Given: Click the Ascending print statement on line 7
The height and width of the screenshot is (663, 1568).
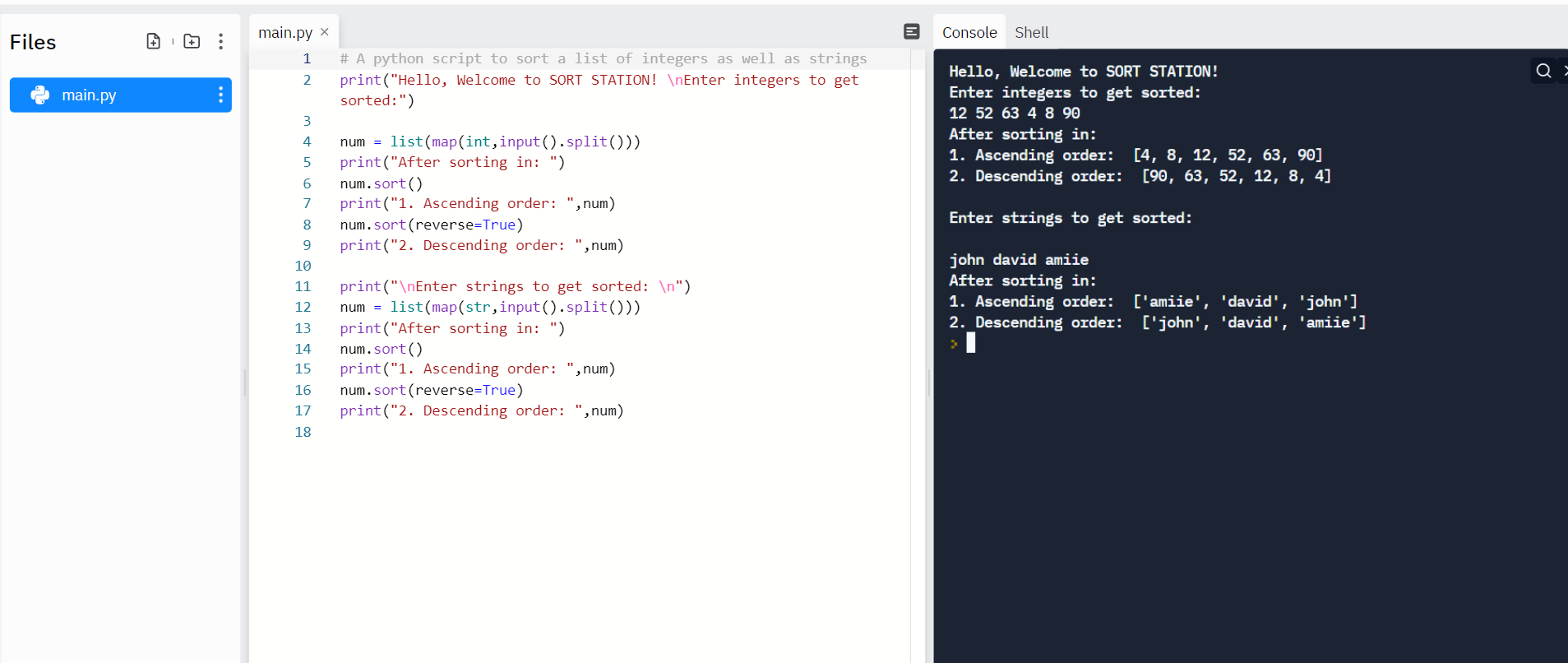Looking at the screenshot, I should 478,203.
